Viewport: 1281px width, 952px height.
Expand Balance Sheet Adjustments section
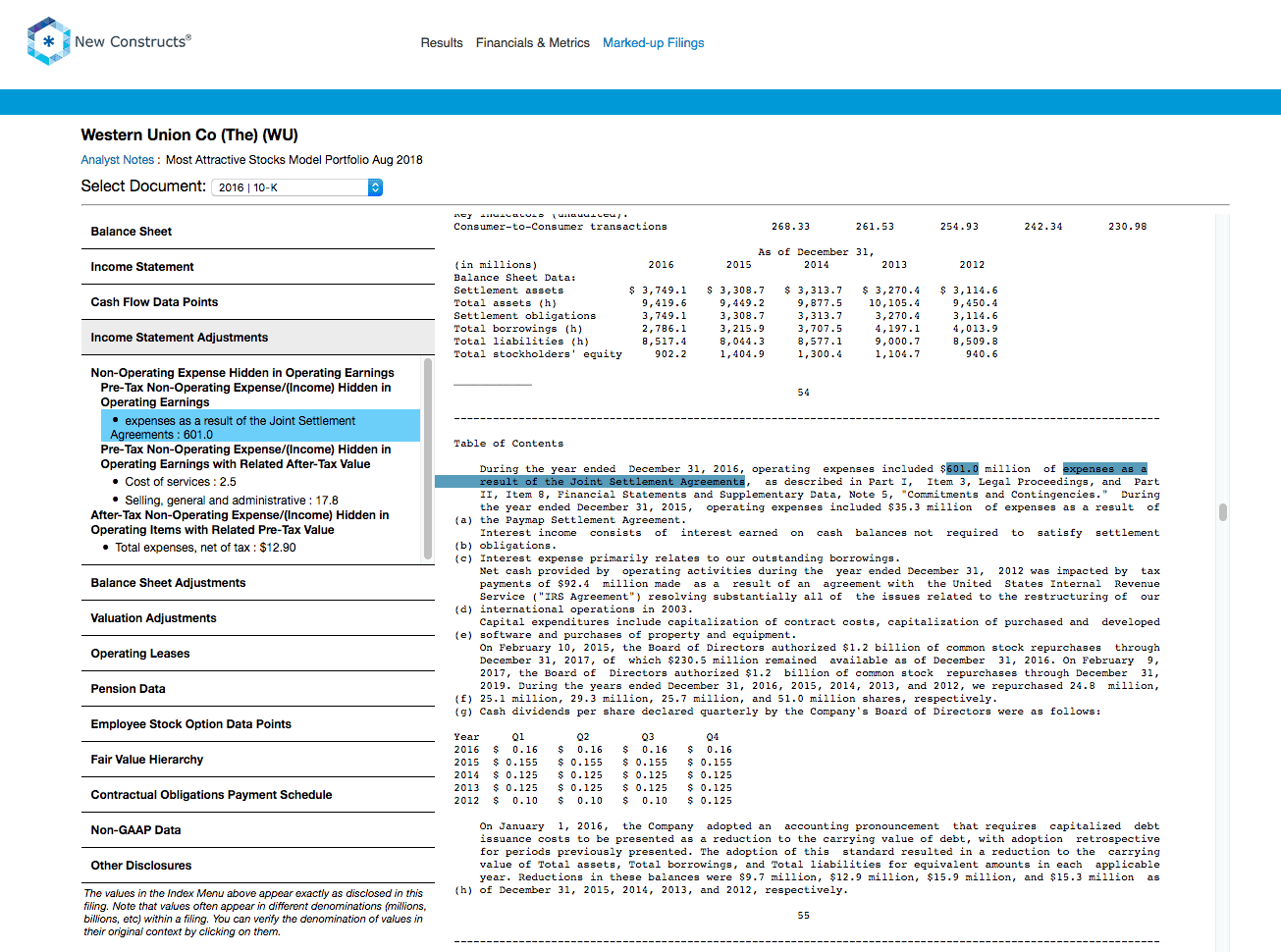tap(258, 583)
